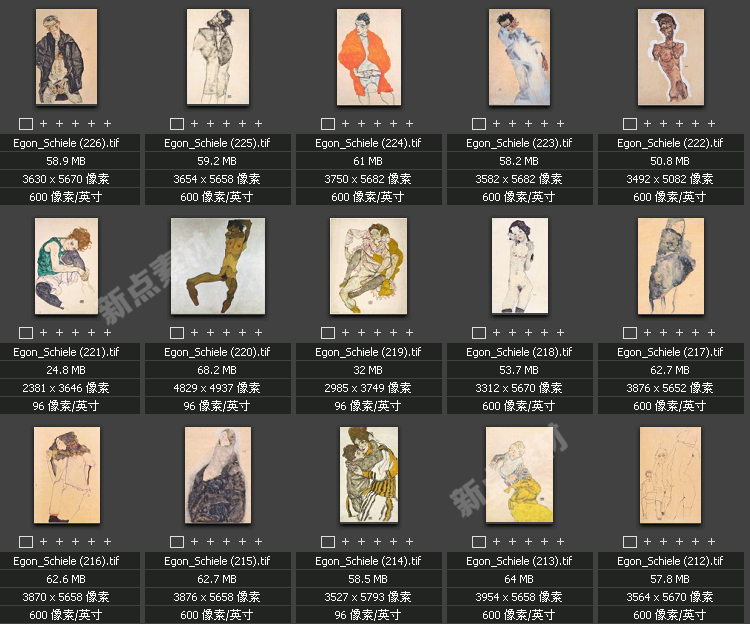Tick the checkbox under Egon_Schiele (218).tif thumbnail

coord(479,333)
